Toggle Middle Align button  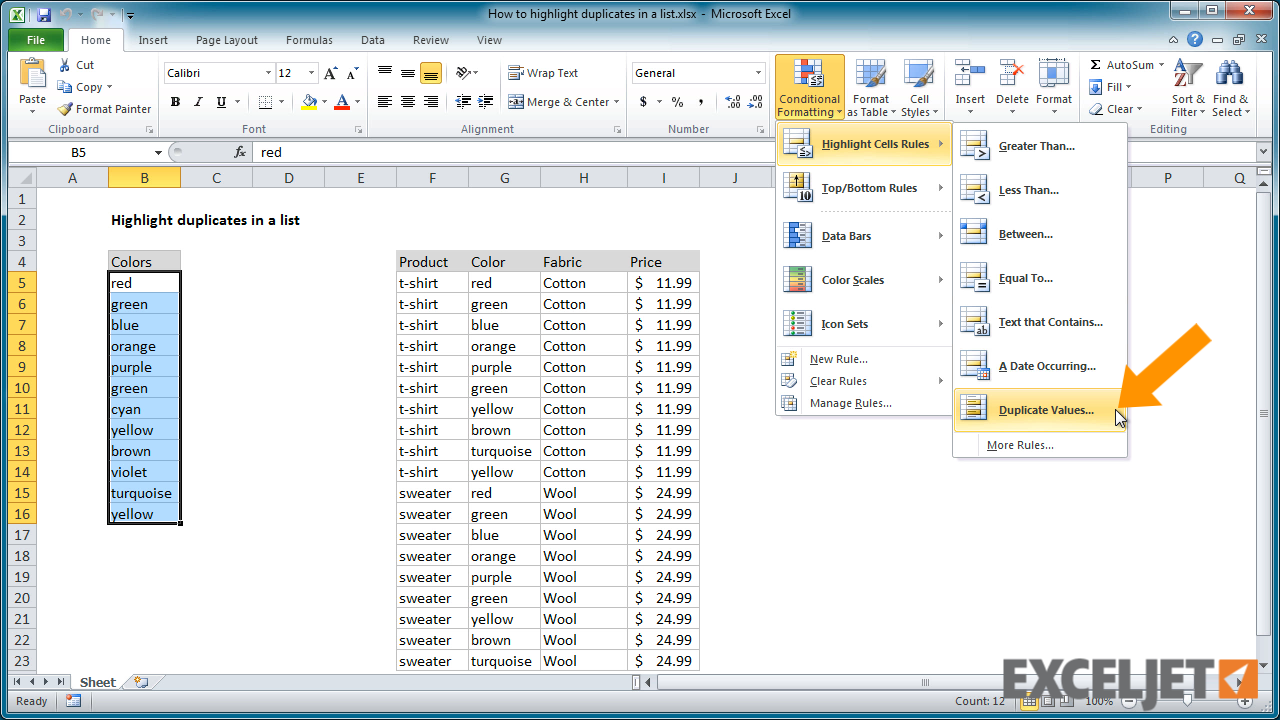(x=408, y=73)
